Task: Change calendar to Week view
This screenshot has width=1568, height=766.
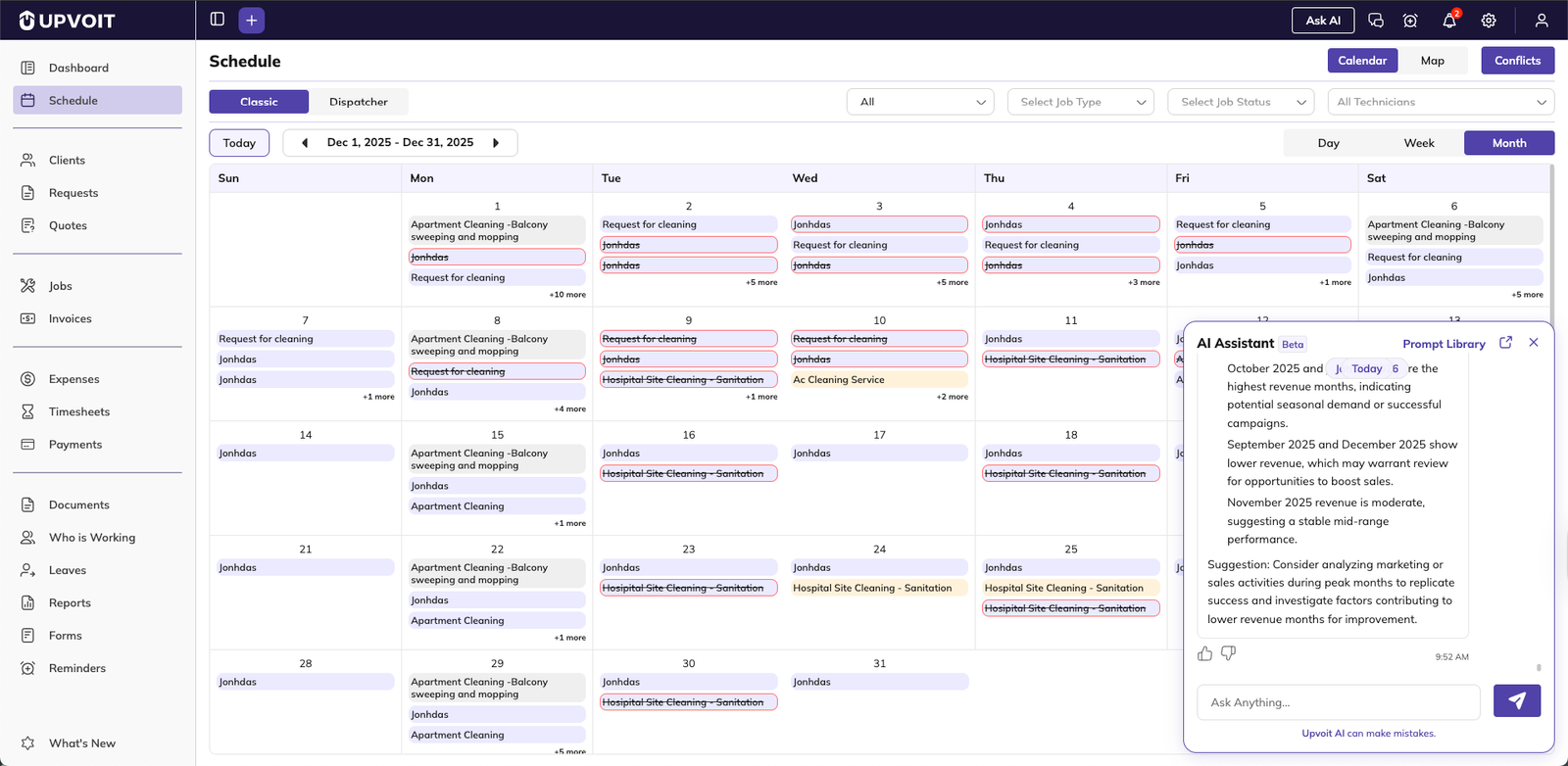Action: (x=1418, y=143)
